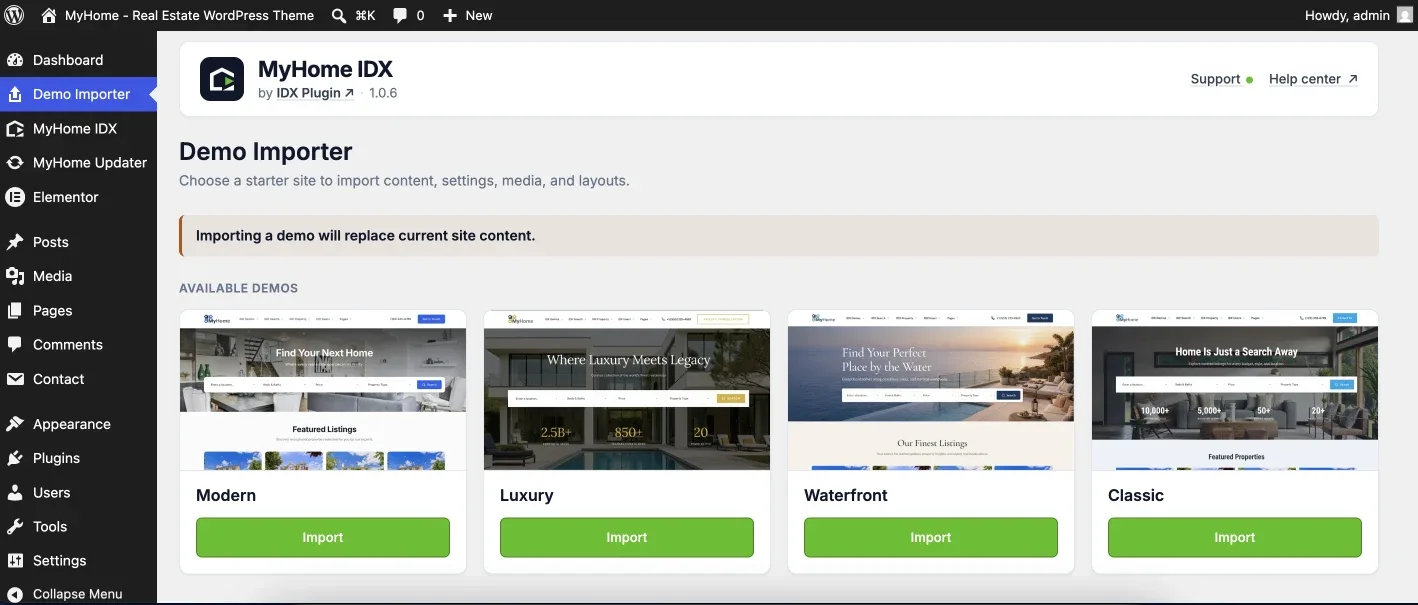
Task: Click the 'AVAILABLE DEMOS' section label
Action: pyautogui.click(x=238, y=288)
